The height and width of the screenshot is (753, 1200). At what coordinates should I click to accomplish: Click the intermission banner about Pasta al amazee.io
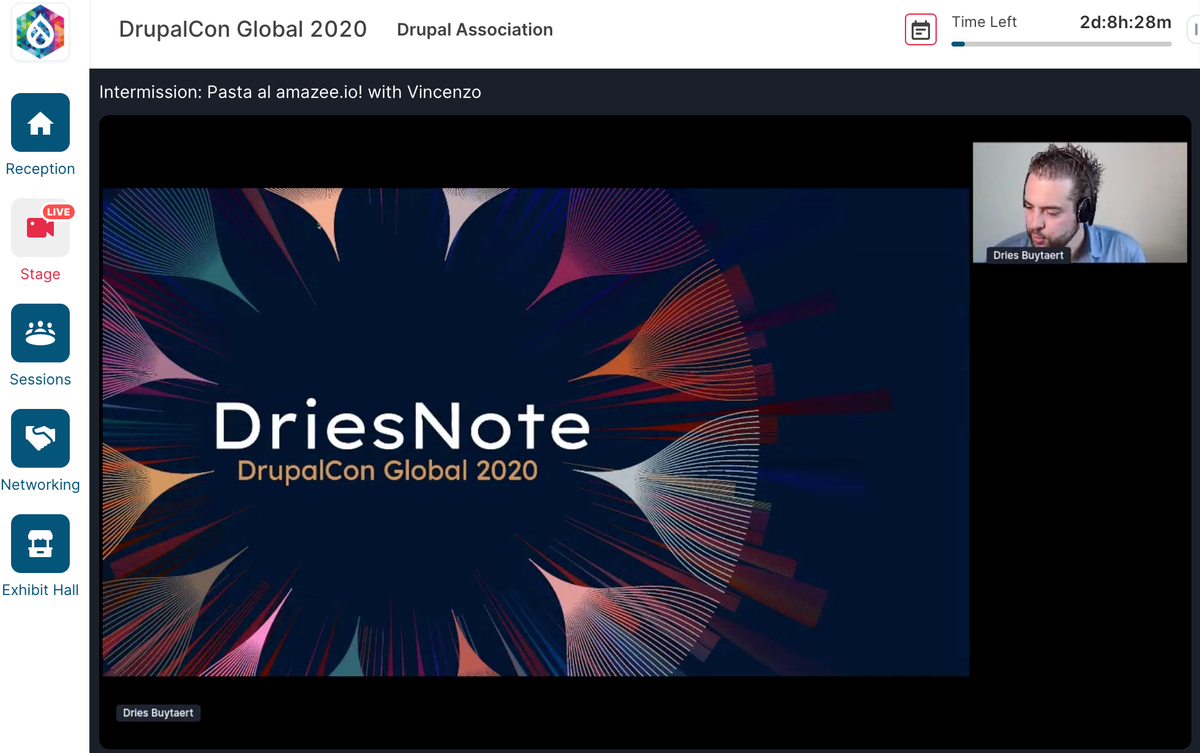[290, 92]
